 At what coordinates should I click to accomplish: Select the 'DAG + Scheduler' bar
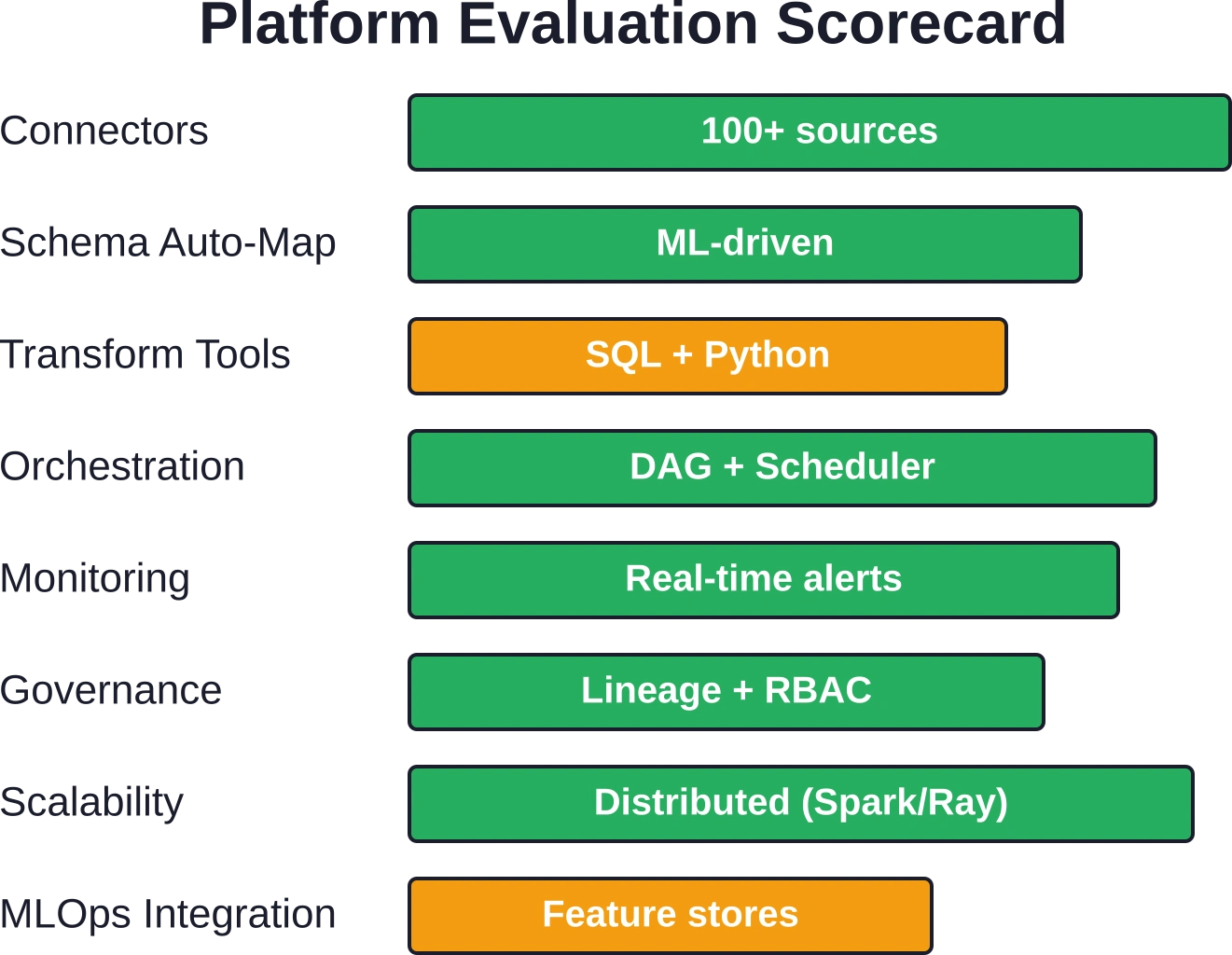pos(782,468)
